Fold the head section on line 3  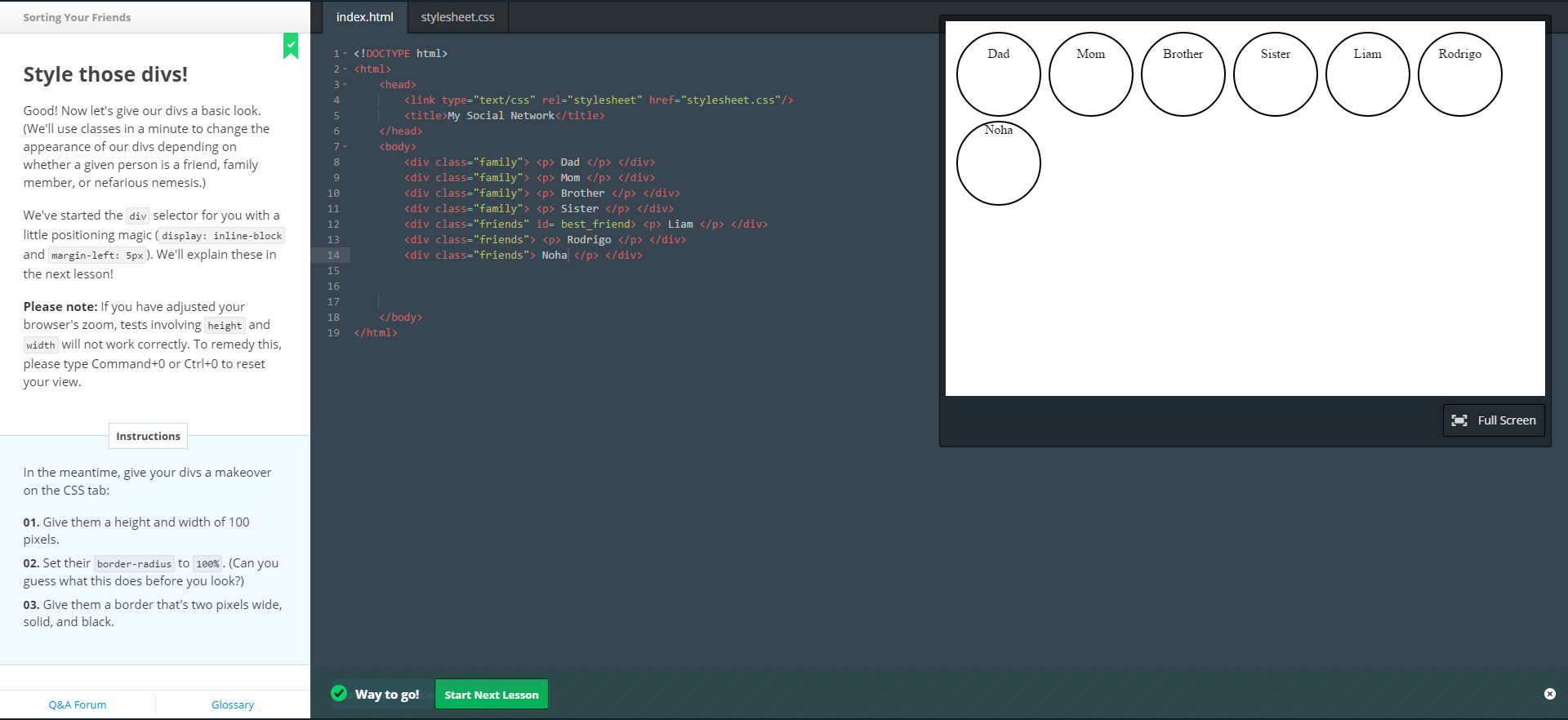tap(345, 85)
